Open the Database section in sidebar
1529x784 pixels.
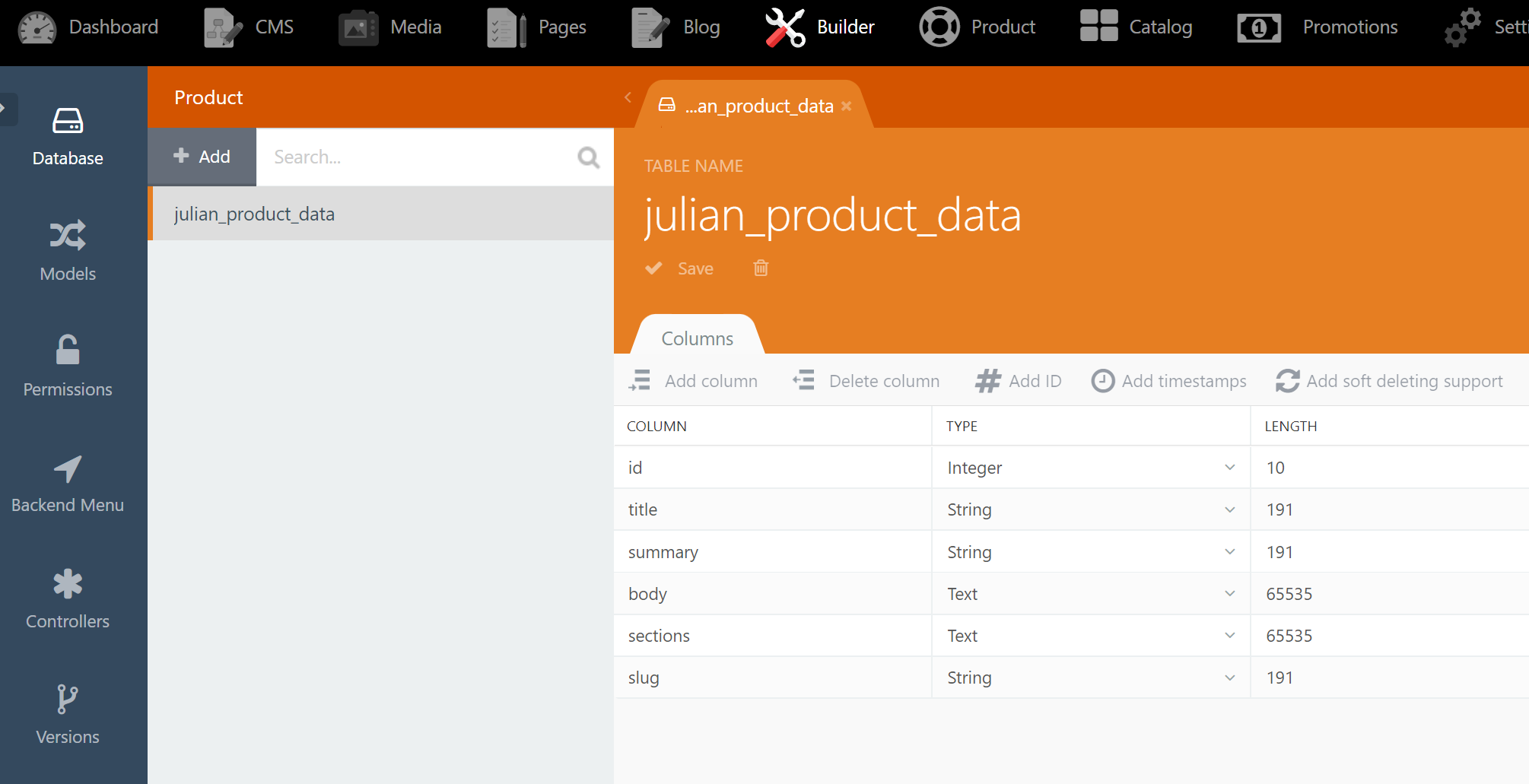coord(68,137)
